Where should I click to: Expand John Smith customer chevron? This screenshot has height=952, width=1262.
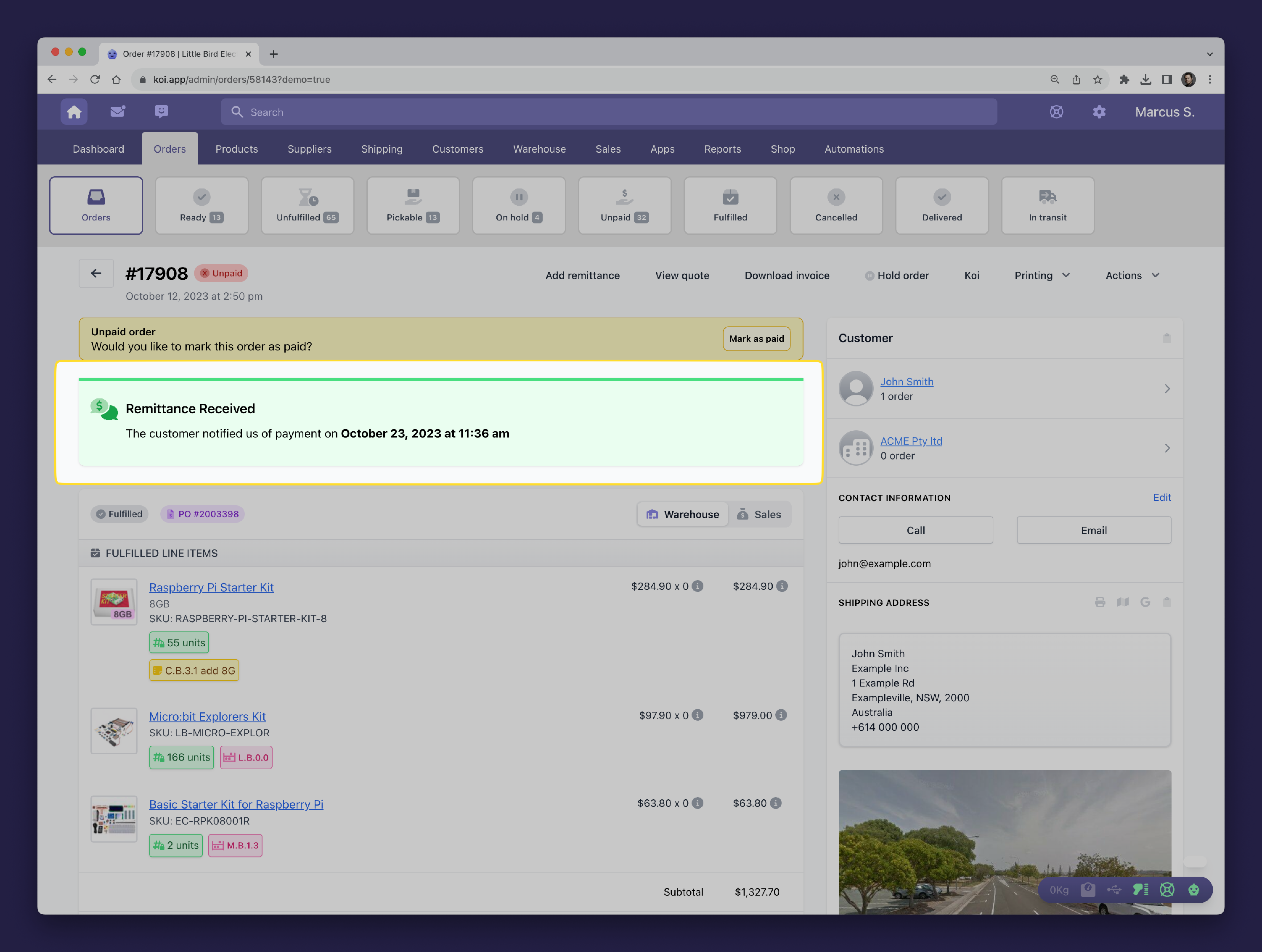(x=1167, y=388)
